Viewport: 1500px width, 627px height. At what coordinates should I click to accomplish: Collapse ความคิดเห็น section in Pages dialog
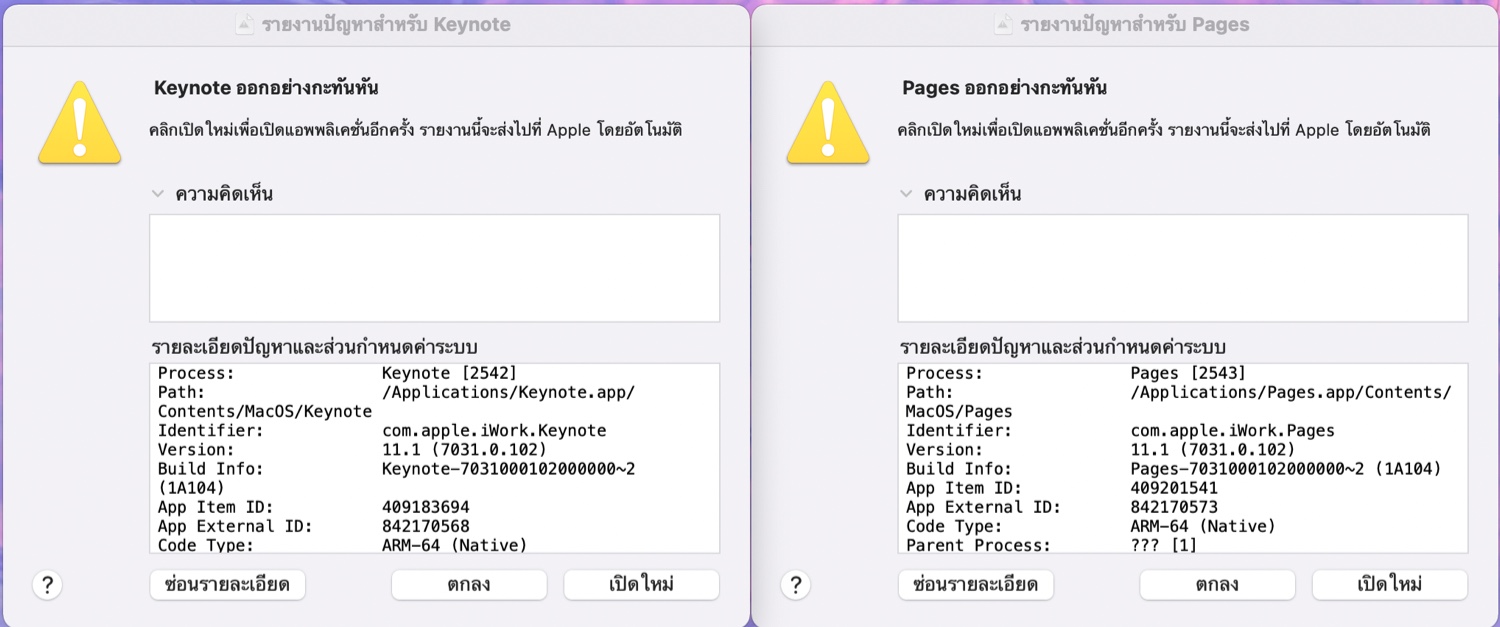click(x=905, y=194)
